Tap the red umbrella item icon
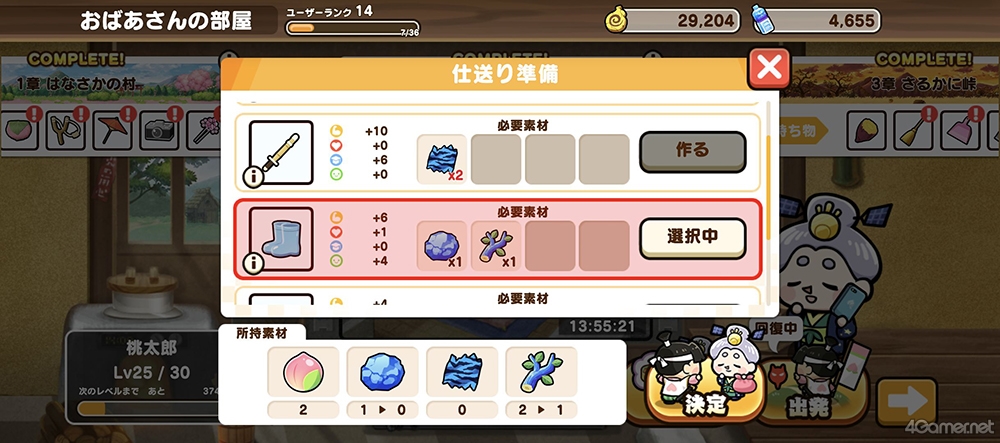This screenshot has height=443, width=1000. (113, 131)
